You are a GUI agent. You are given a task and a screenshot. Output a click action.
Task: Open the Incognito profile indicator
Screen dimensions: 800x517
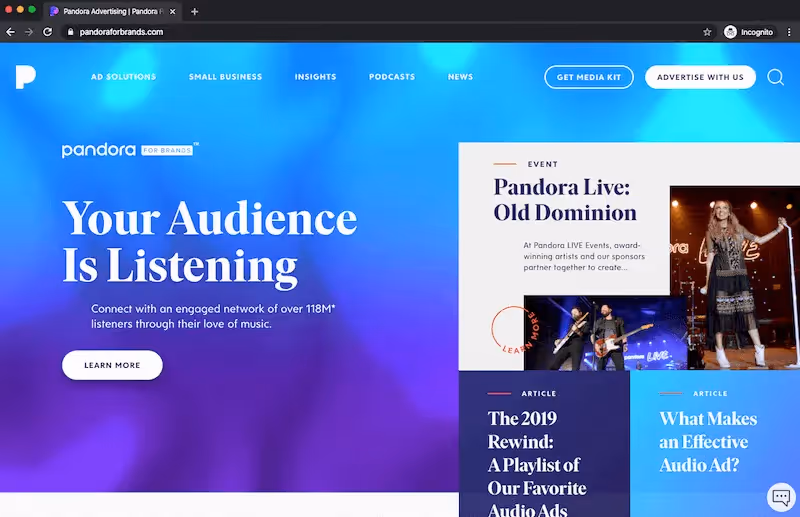coord(748,32)
